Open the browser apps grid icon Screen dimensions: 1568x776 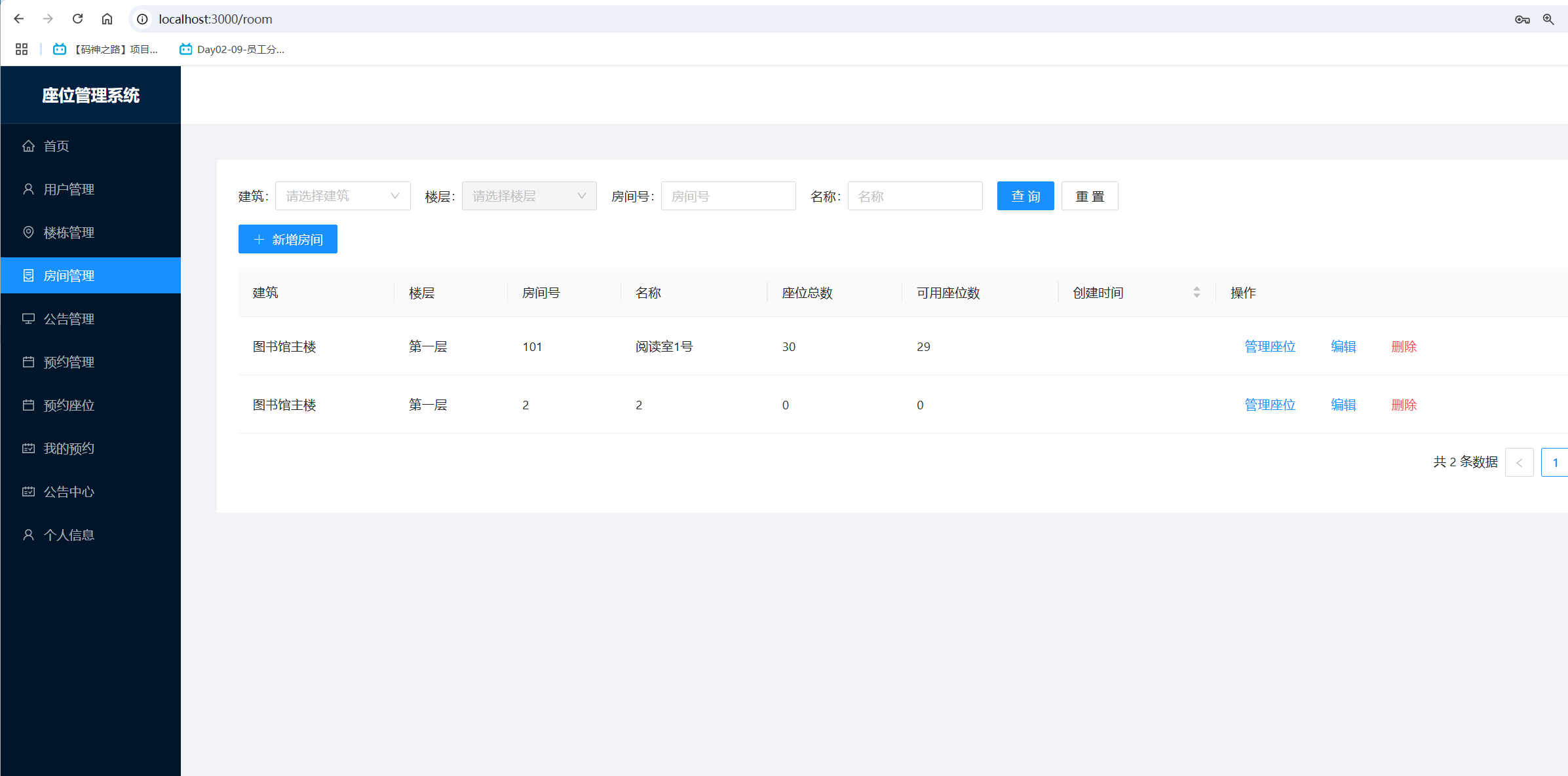22,49
